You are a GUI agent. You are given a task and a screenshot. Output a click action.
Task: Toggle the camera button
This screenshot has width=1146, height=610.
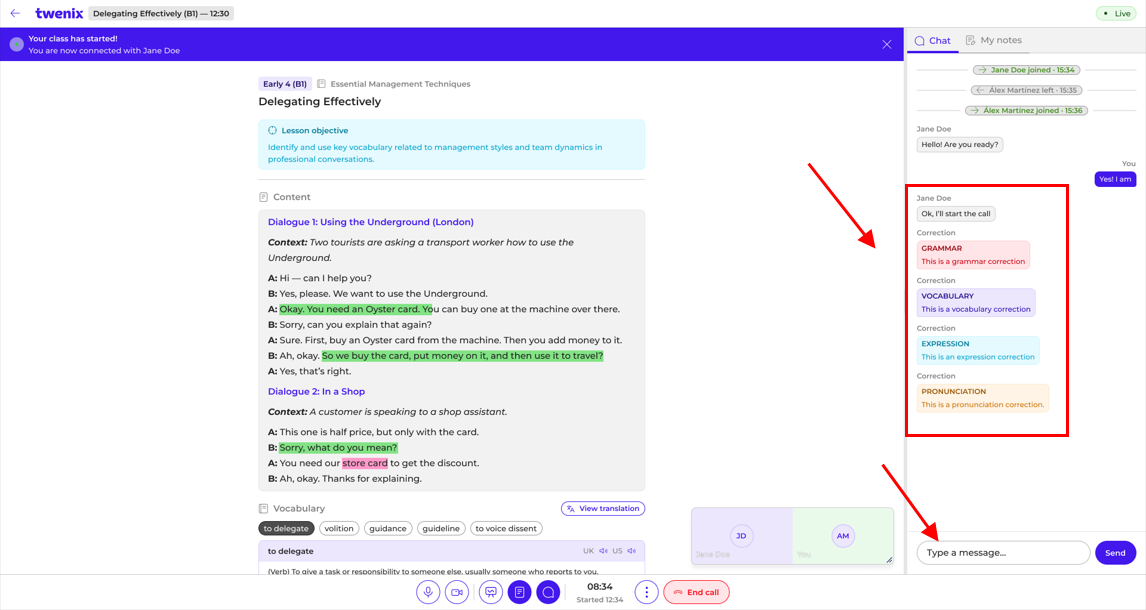(457, 592)
